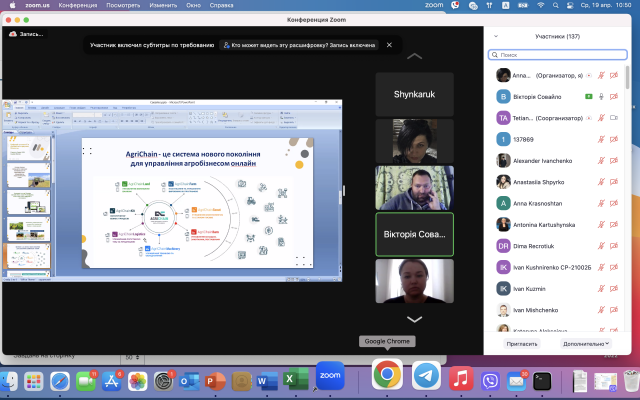Image resolution: width=640 pixels, height=400 pixels.
Task: Open the Посмотреть menu
Action: click(x=123, y=5)
